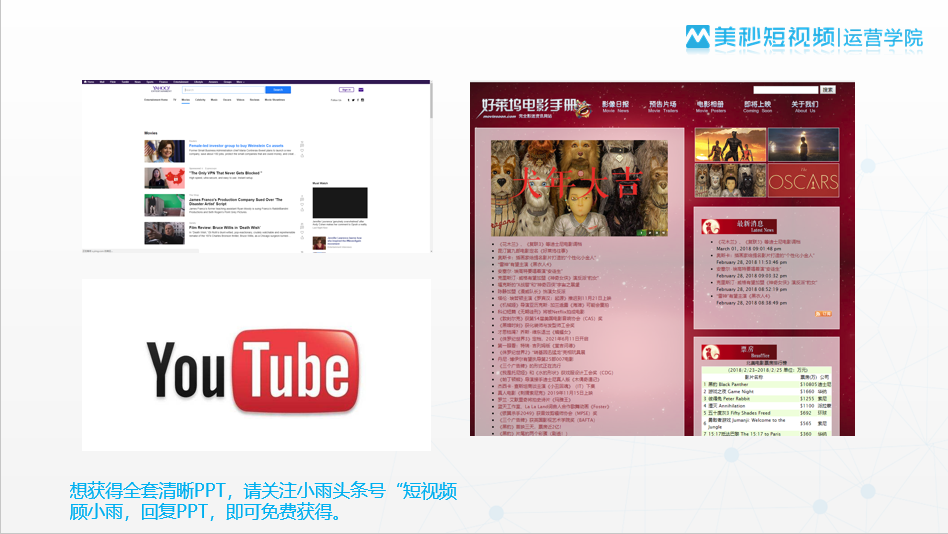Click the Boxoffice section header badge
The height and width of the screenshot is (534, 948).
pos(739,352)
